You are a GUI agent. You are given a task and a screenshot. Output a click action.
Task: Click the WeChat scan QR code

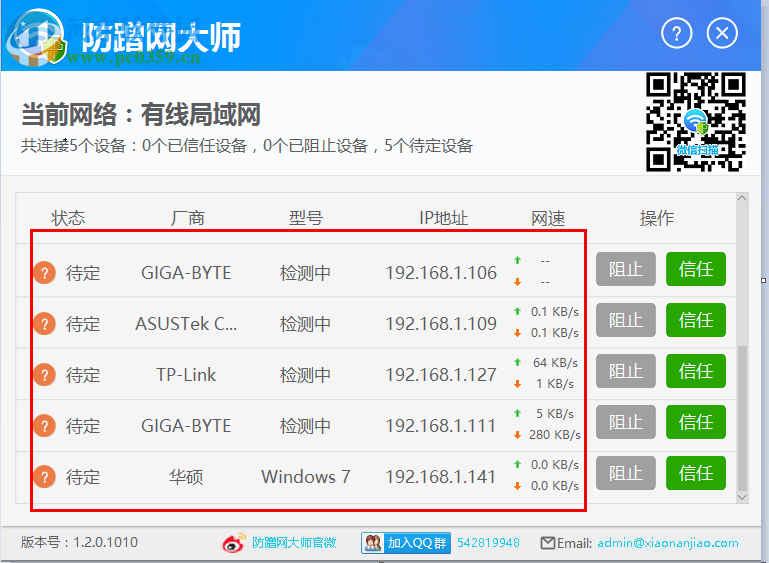[x=696, y=122]
